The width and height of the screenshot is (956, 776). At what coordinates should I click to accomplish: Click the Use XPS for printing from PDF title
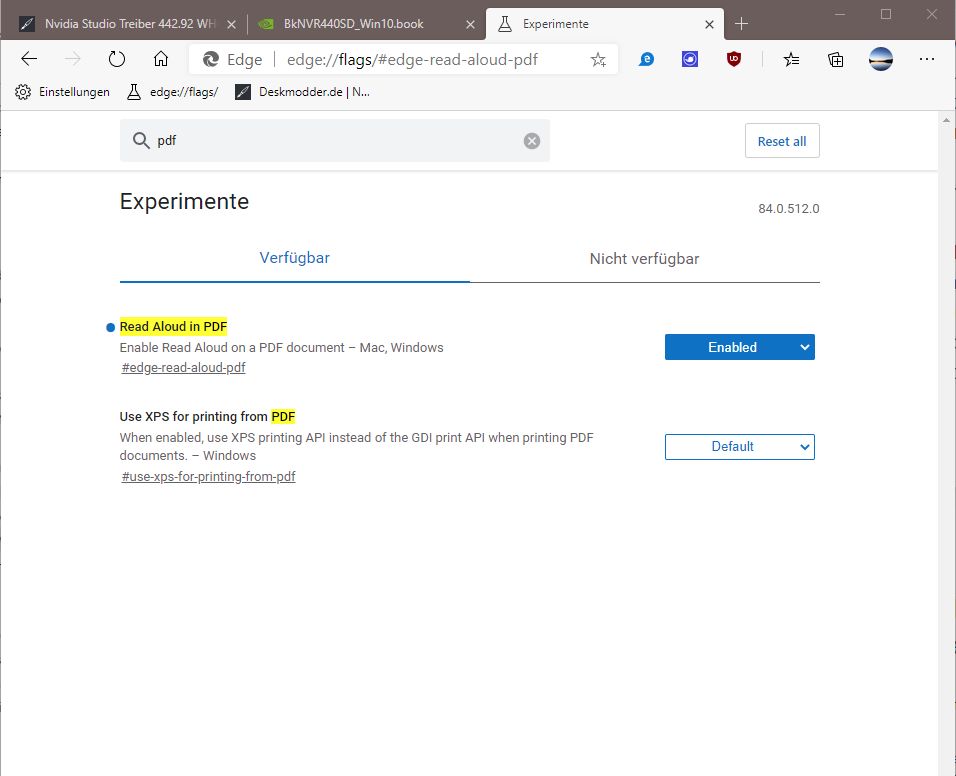click(x=207, y=417)
